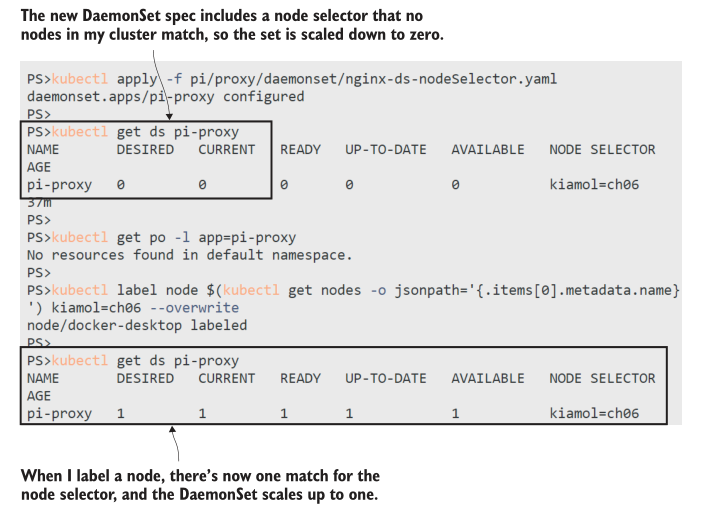Screen dimensions: 702x515
Task: Click the AVAILABLE value of 1
Action: [x=455, y=413]
